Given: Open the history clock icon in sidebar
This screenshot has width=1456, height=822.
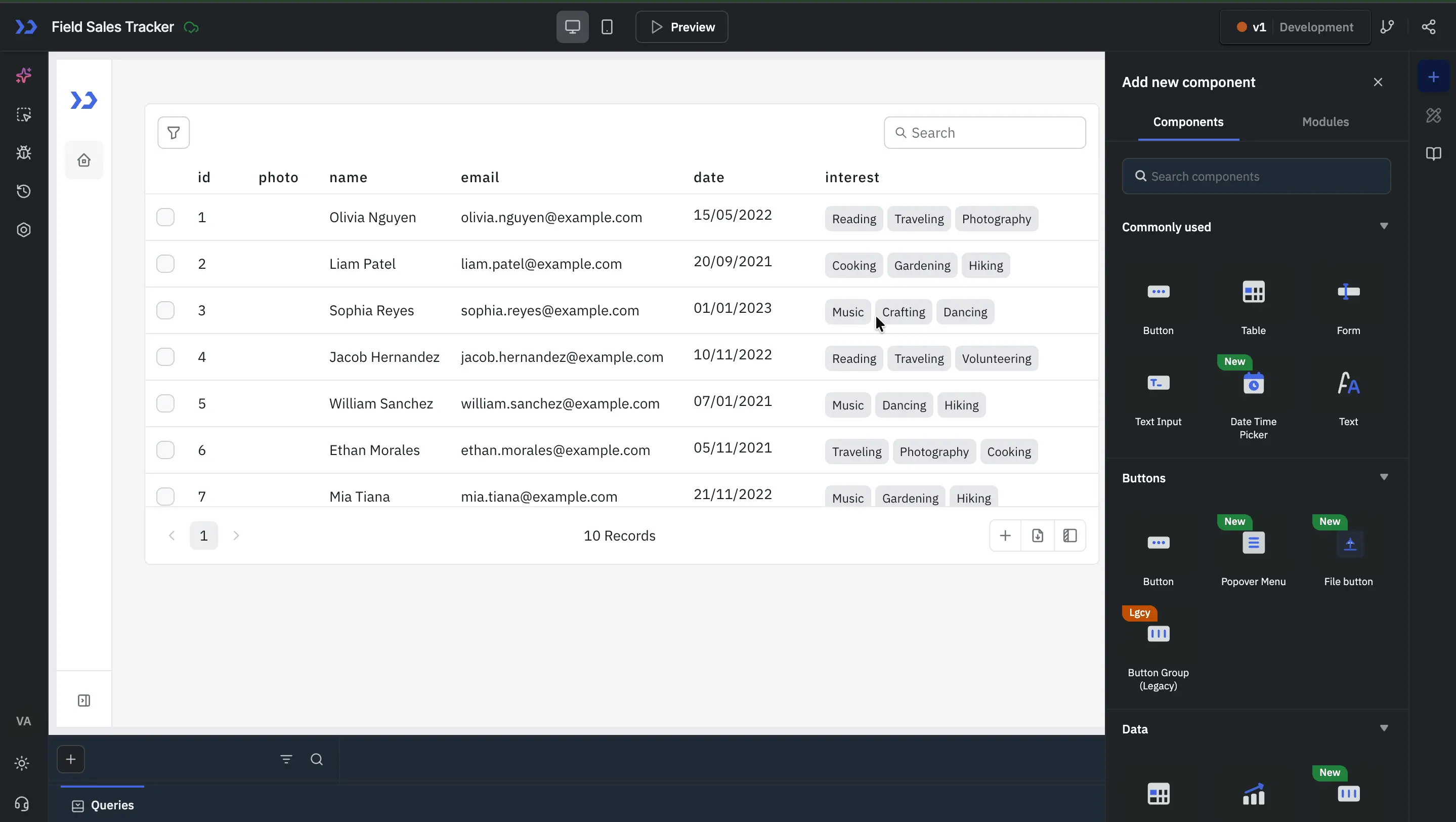Looking at the screenshot, I should point(24,192).
